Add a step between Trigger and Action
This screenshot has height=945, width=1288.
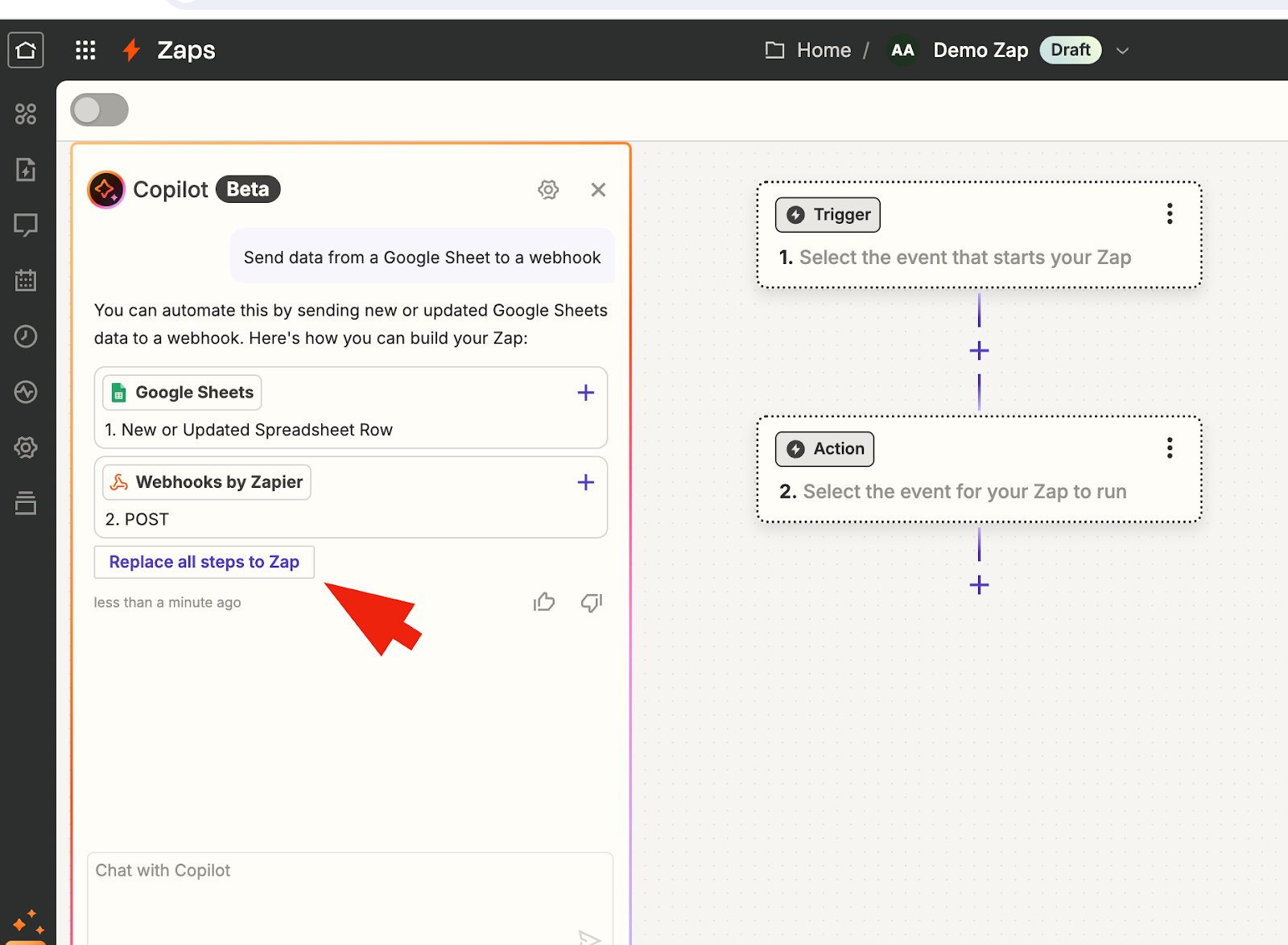coord(979,351)
